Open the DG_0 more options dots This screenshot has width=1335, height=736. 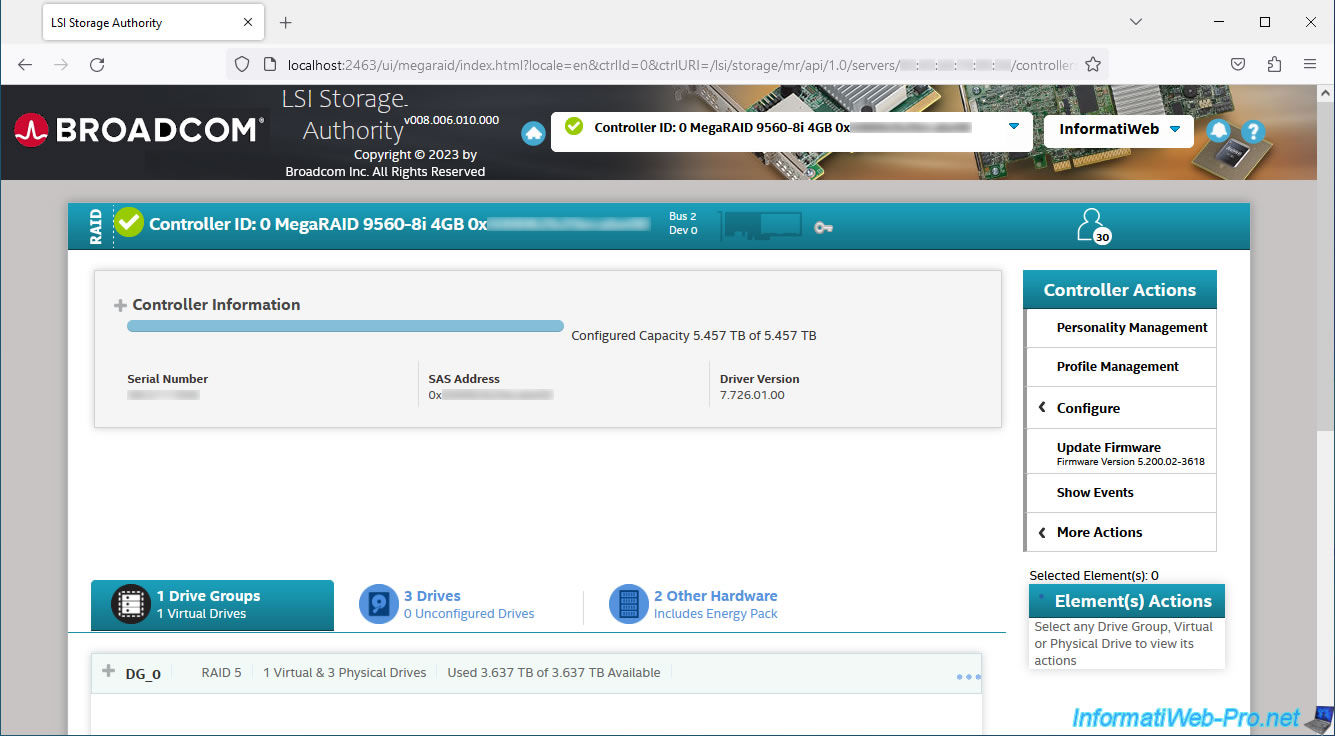[968, 677]
